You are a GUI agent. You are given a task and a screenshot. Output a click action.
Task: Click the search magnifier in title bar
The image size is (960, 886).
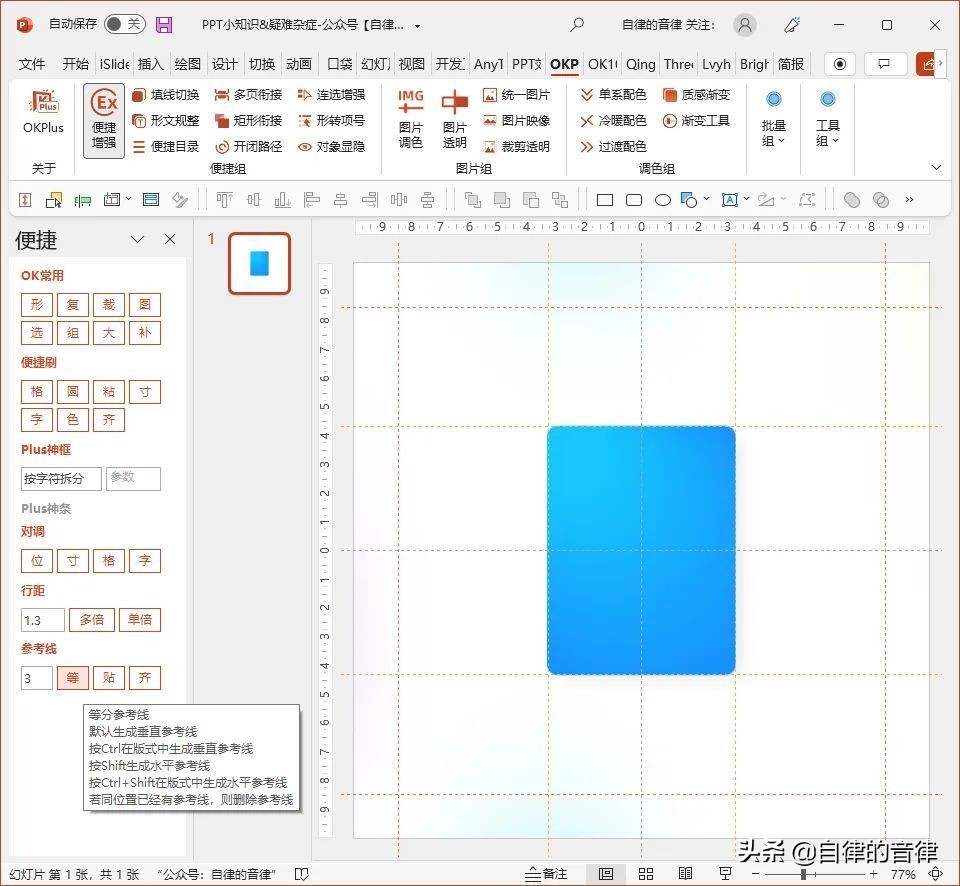[577, 25]
